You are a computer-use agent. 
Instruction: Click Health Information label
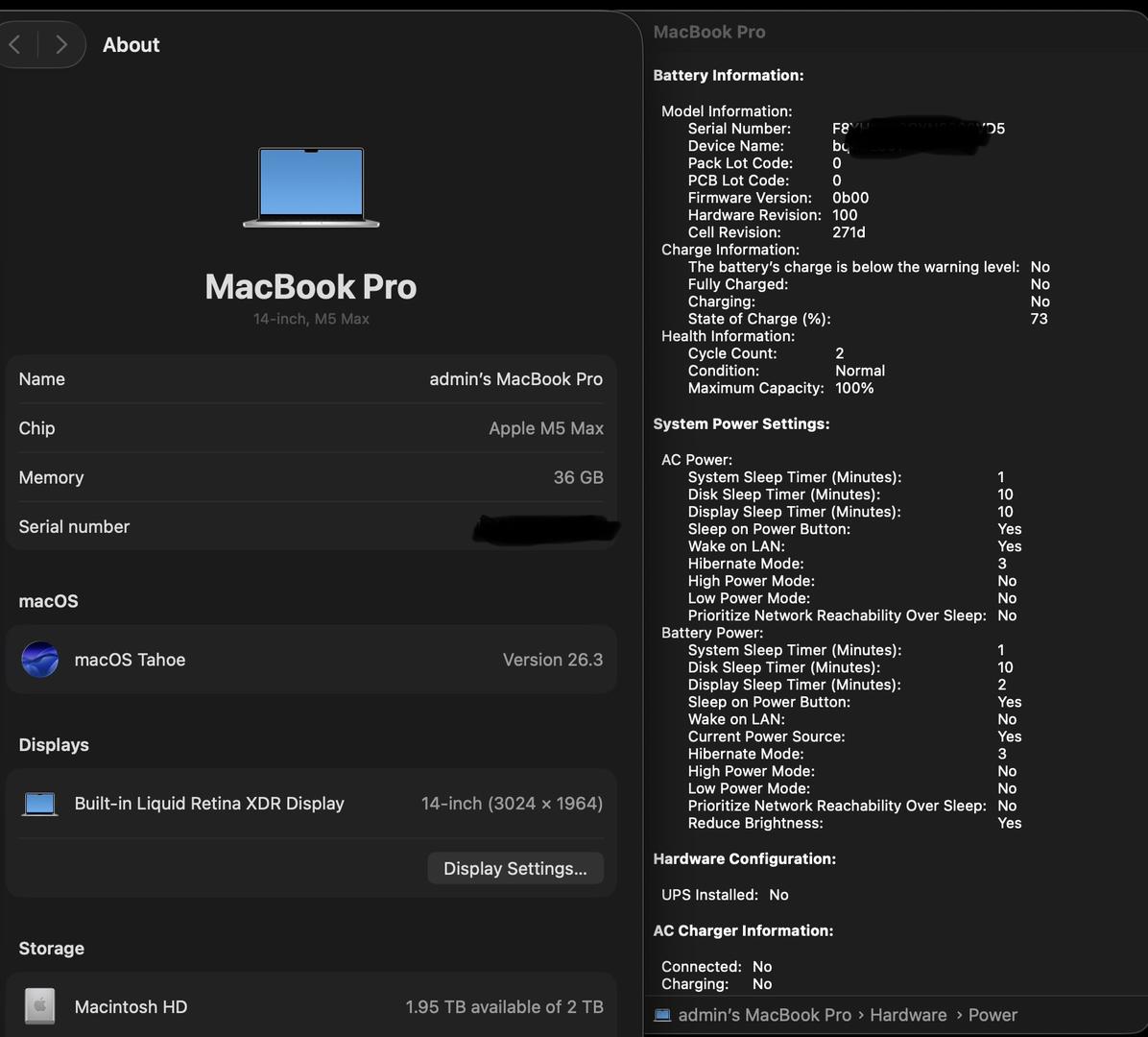(728, 336)
